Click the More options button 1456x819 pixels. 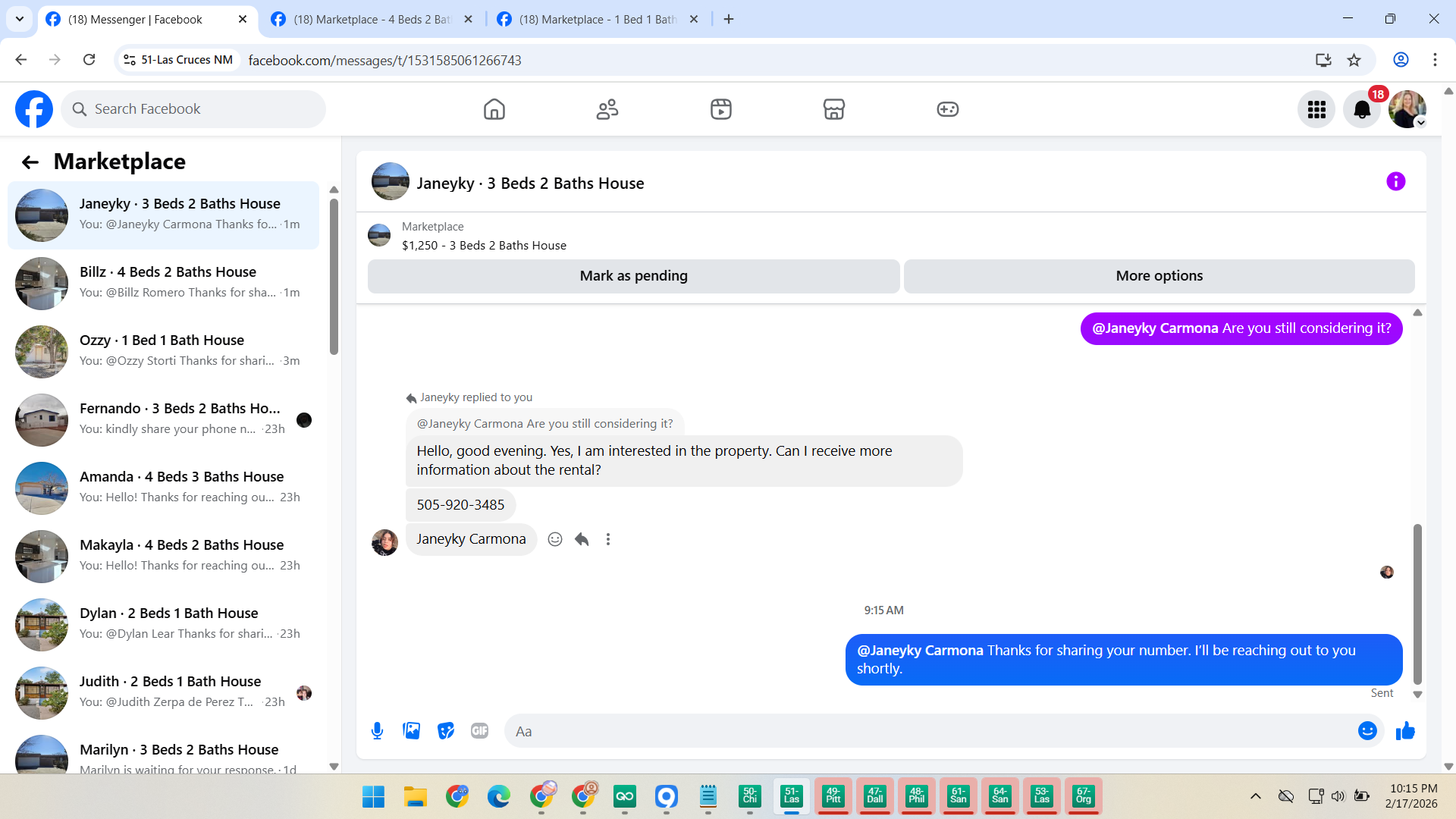tap(1159, 276)
